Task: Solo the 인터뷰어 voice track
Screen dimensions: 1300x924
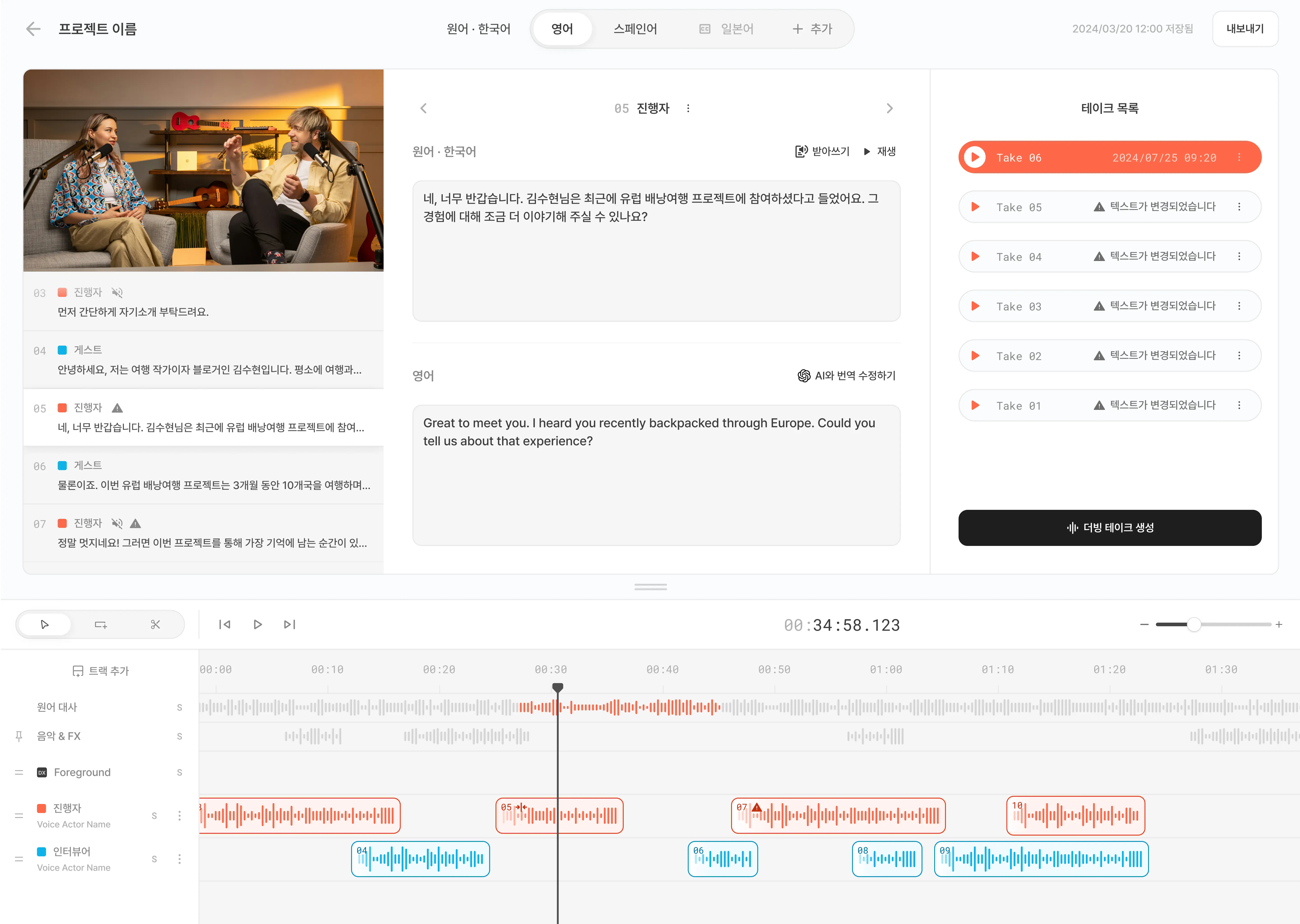Action: [x=154, y=859]
